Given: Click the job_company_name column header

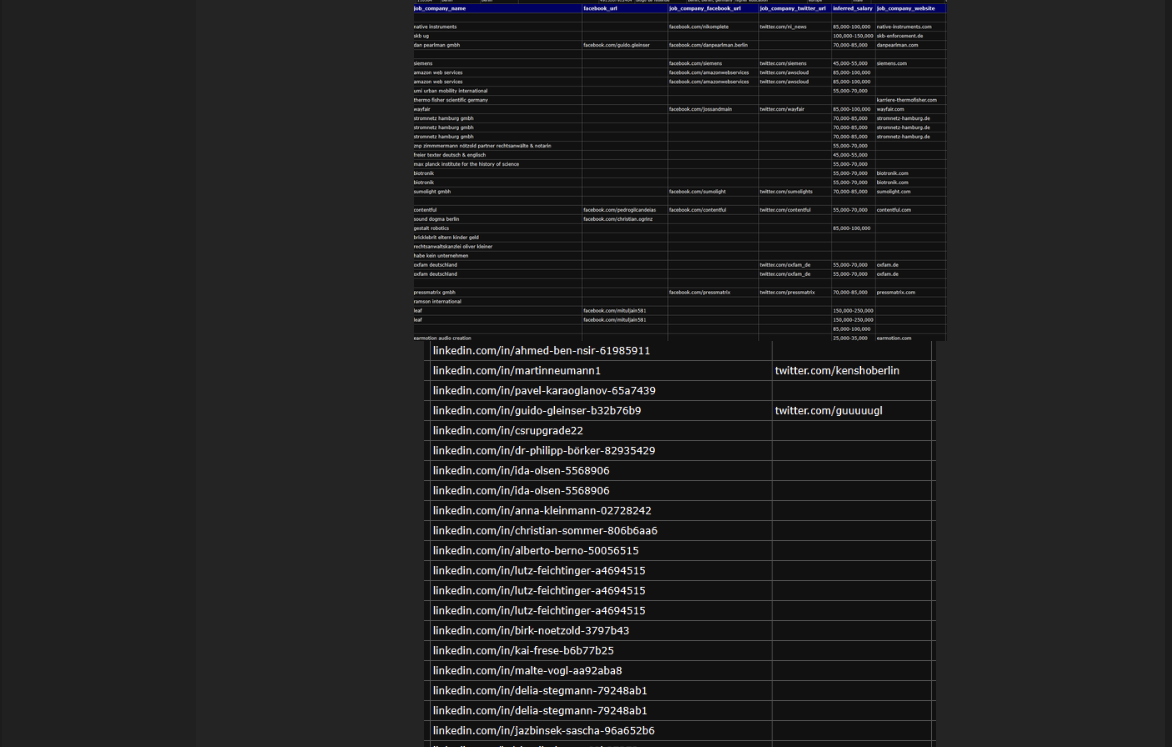Looking at the screenshot, I should click(440, 8).
